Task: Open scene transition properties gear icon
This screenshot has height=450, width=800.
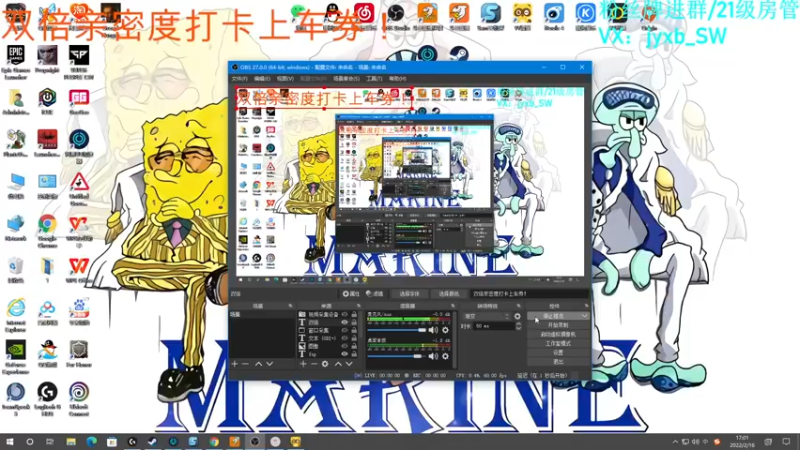Action: (x=517, y=316)
